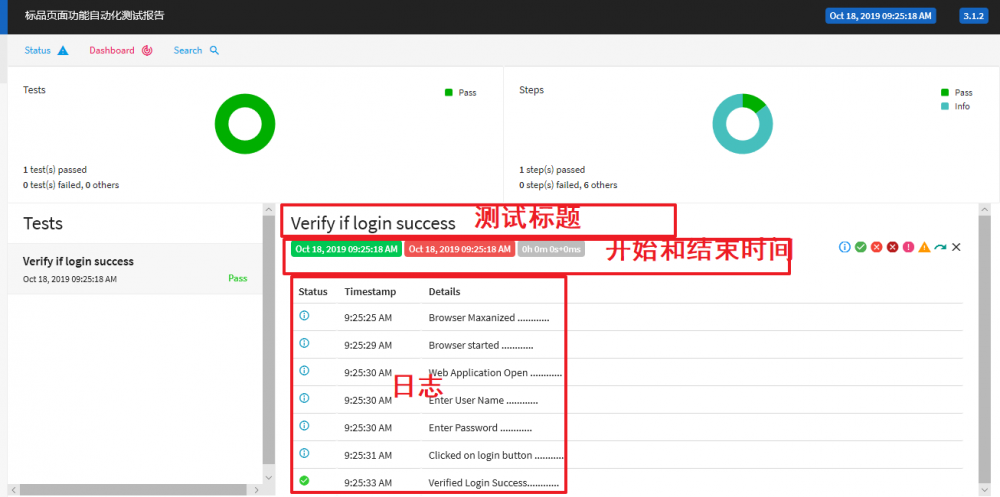This screenshot has height=497, width=1000.
Task: Click info icon on Enter User Name row
Action: tap(304, 397)
